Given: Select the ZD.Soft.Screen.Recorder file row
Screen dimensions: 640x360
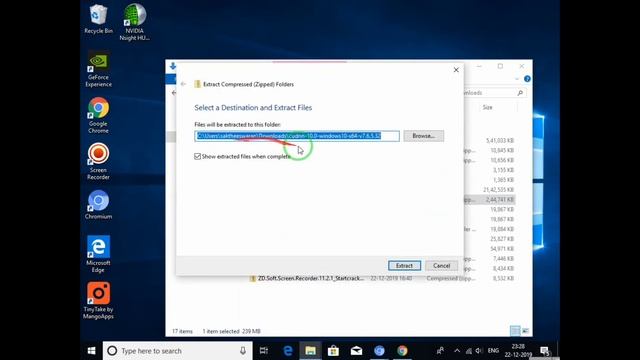Looking at the screenshot, I should (382, 278).
